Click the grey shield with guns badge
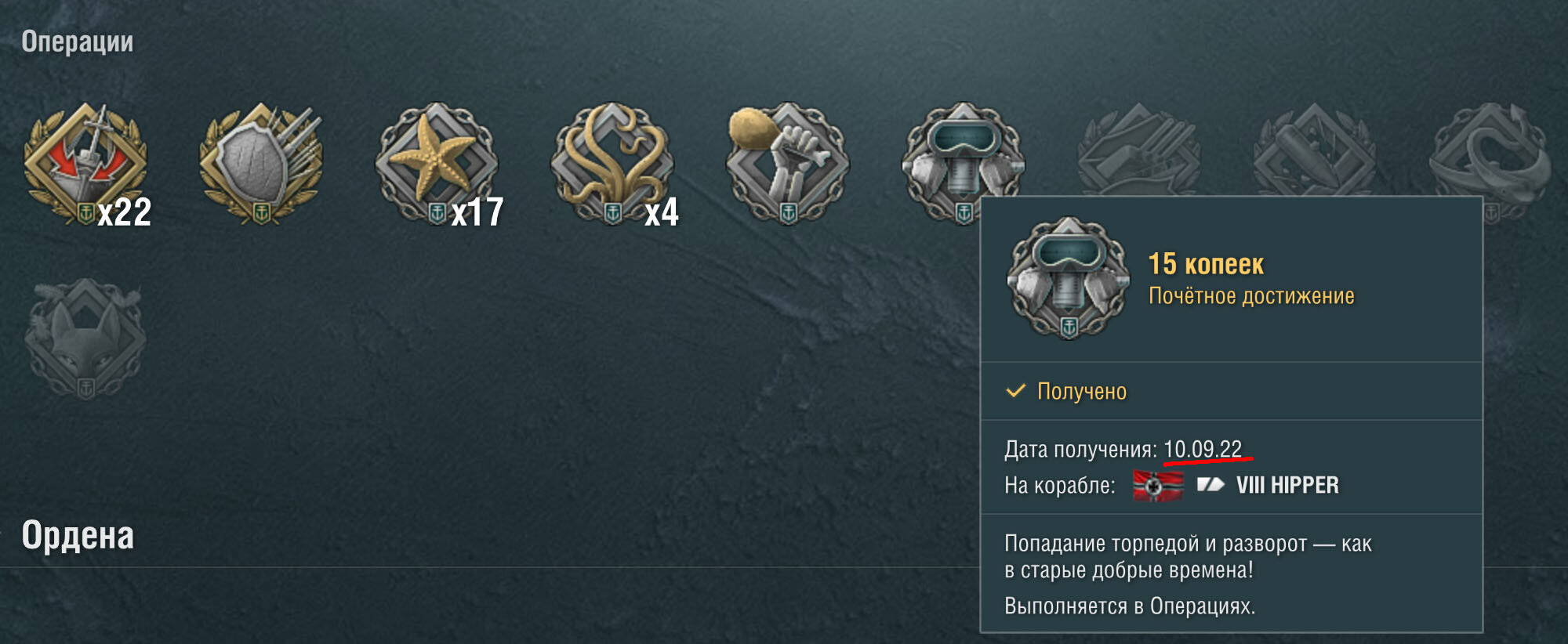The width and height of the screenshot is (1568, 644). (x=261, y=164)
